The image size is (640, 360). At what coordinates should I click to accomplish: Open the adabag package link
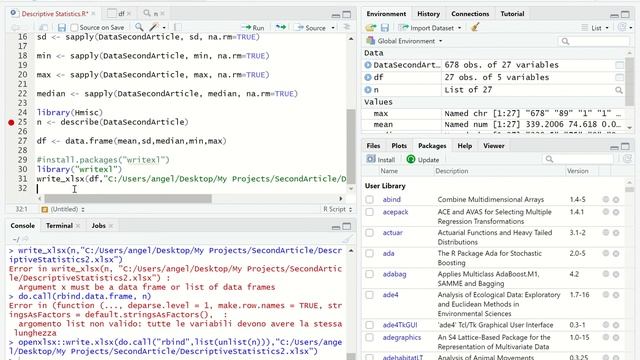point(394,274)
